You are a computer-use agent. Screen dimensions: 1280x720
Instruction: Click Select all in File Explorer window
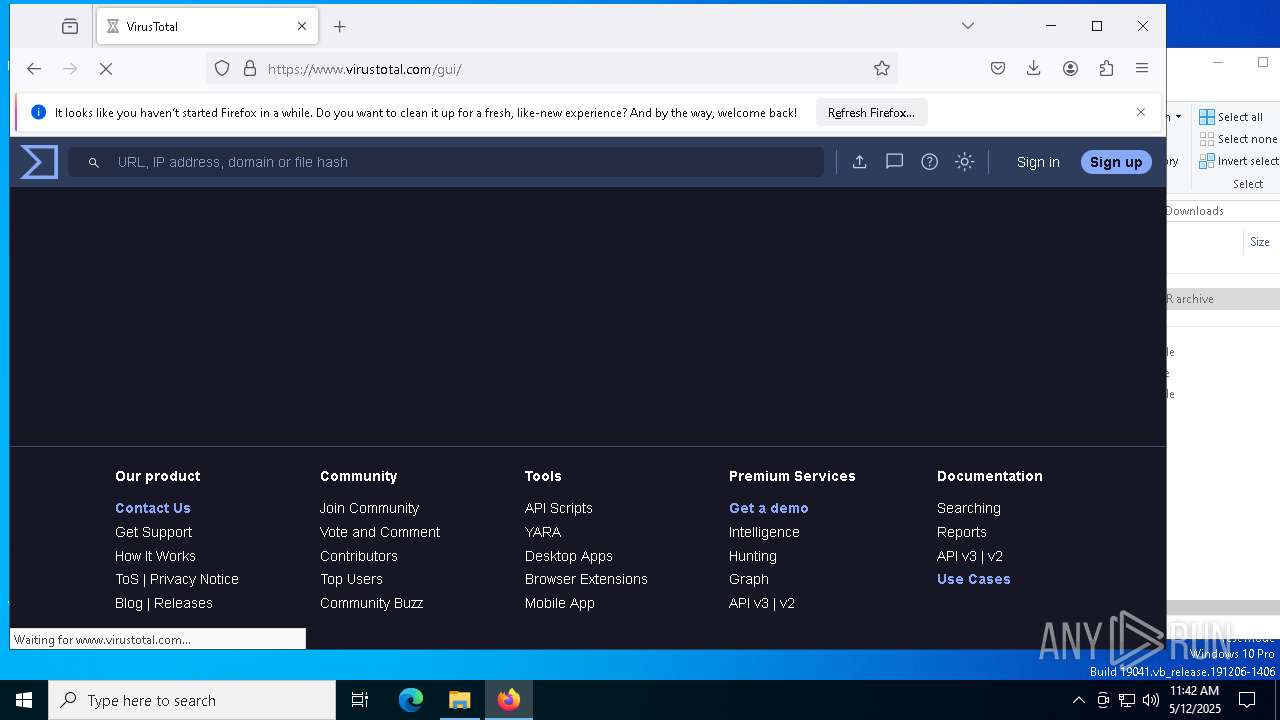[1231, 117]
